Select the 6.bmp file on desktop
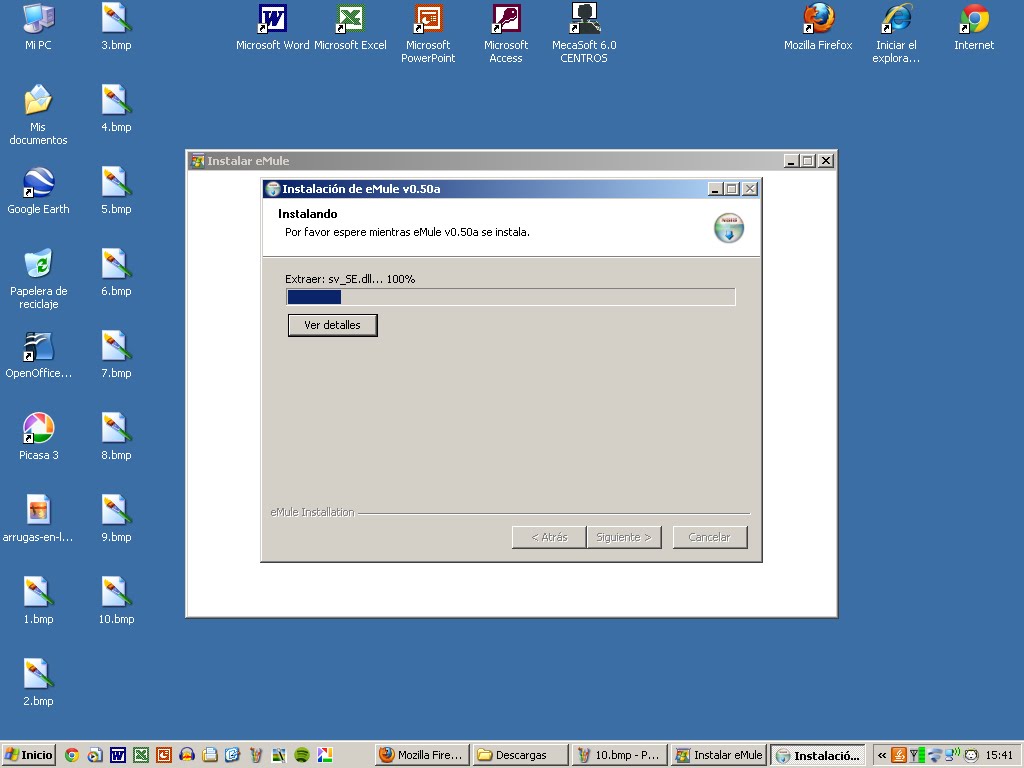The image size is (1024, 768). coord(116,273)
